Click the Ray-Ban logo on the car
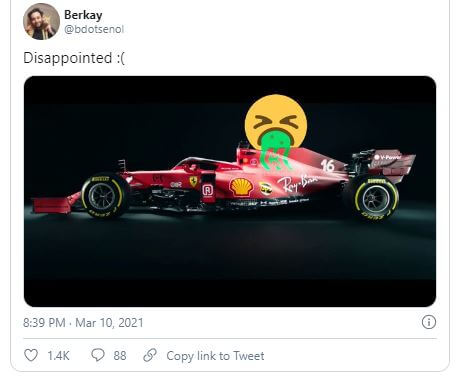The image size is (462, 378). tap(297, 183)
